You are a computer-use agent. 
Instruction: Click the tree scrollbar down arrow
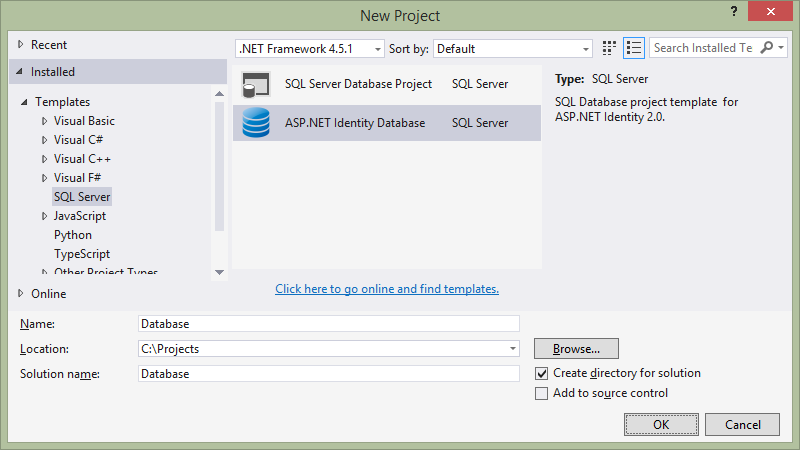pyautogui.click(x=219, y=272)
